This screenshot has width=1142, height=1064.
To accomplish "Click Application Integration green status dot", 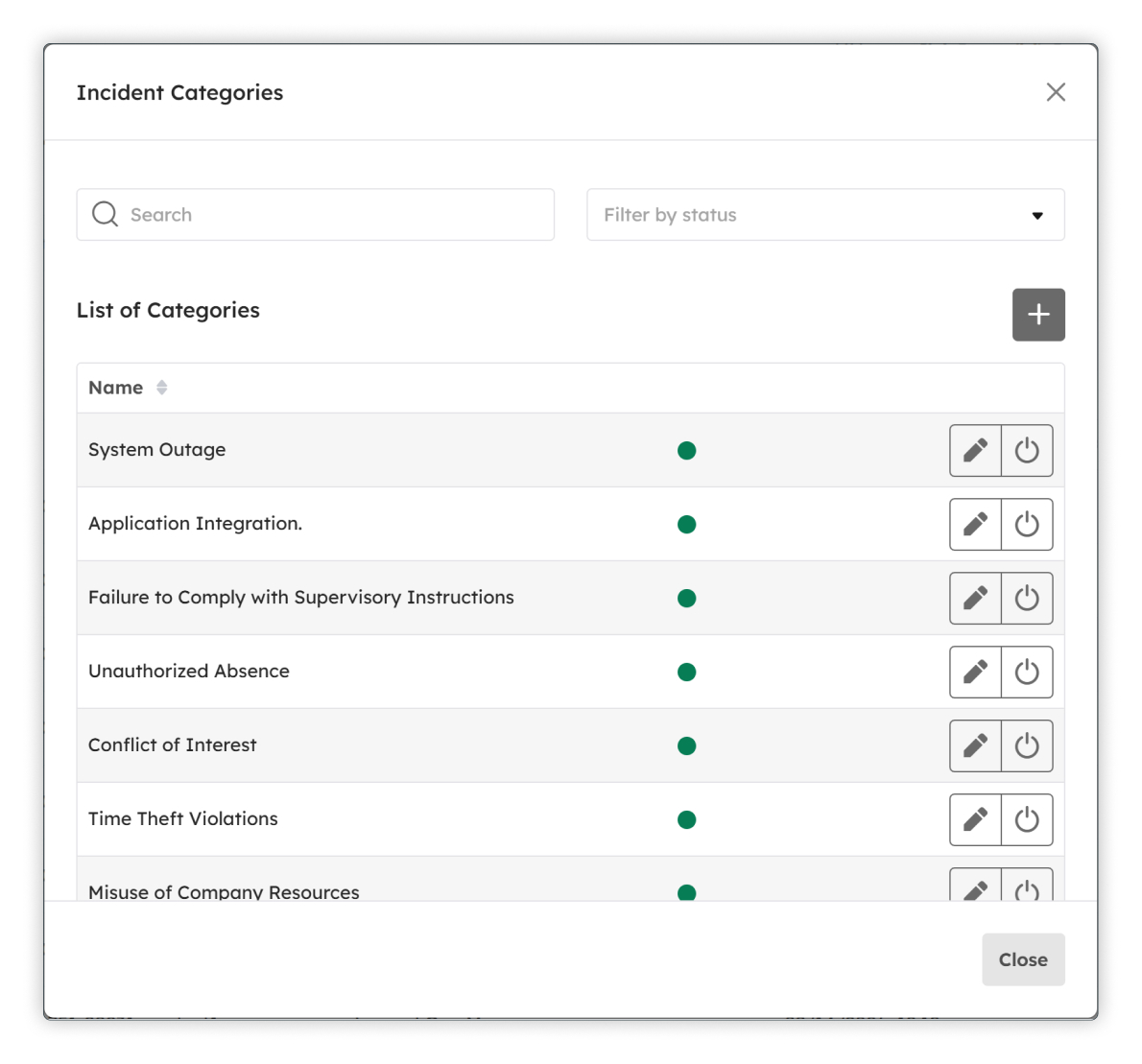I will (x=687, y=525).
